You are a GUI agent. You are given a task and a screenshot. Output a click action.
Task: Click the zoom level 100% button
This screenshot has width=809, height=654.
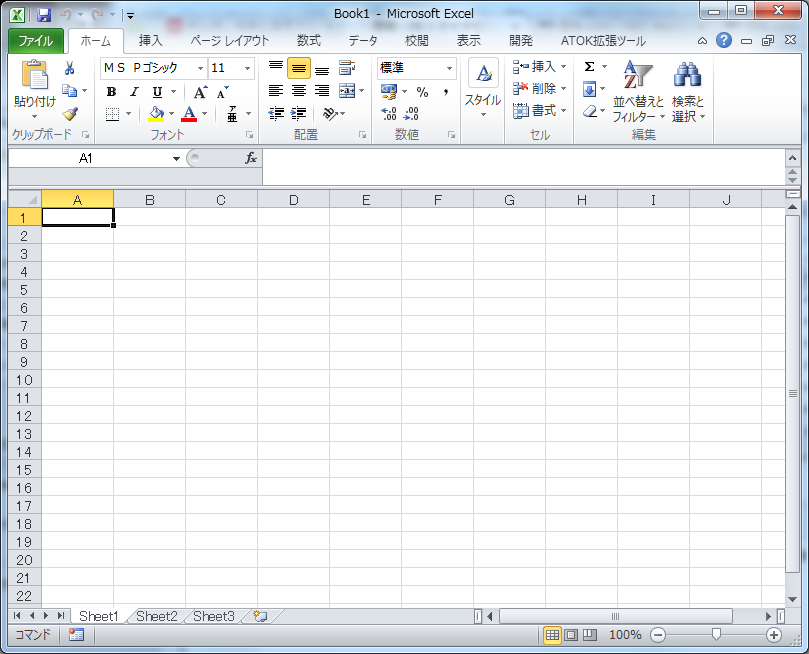click(625, 635)
